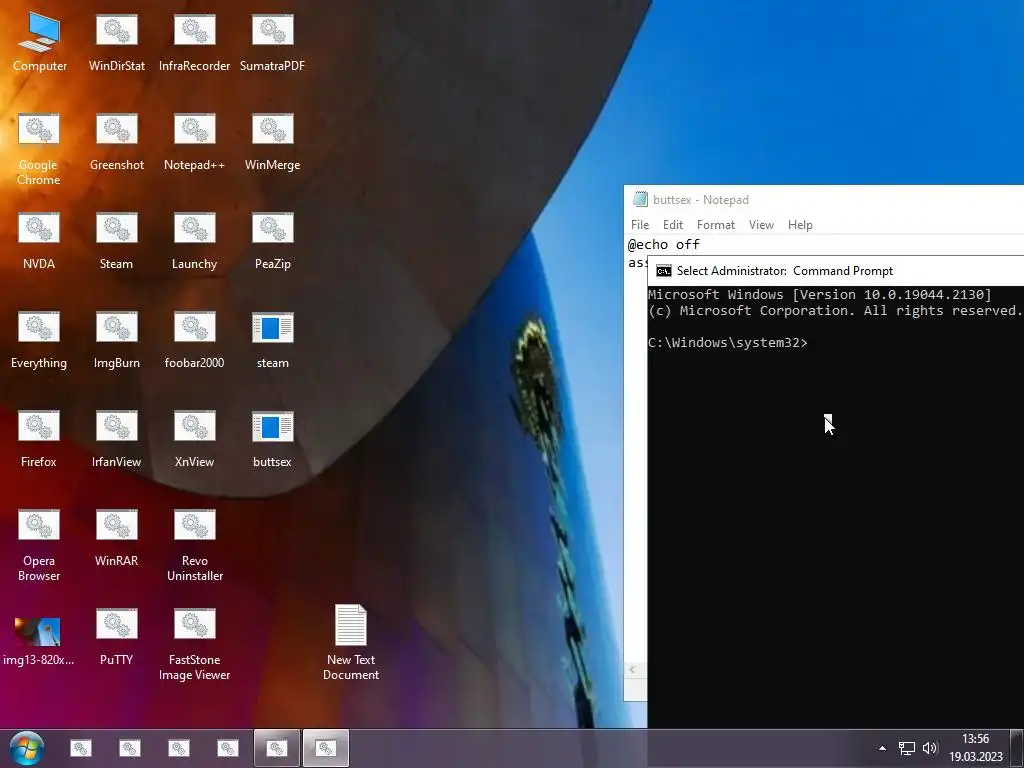Open the taskbar clock showing 13:56
This screenshot has height=768, width=1024.
tap(976, 748)
